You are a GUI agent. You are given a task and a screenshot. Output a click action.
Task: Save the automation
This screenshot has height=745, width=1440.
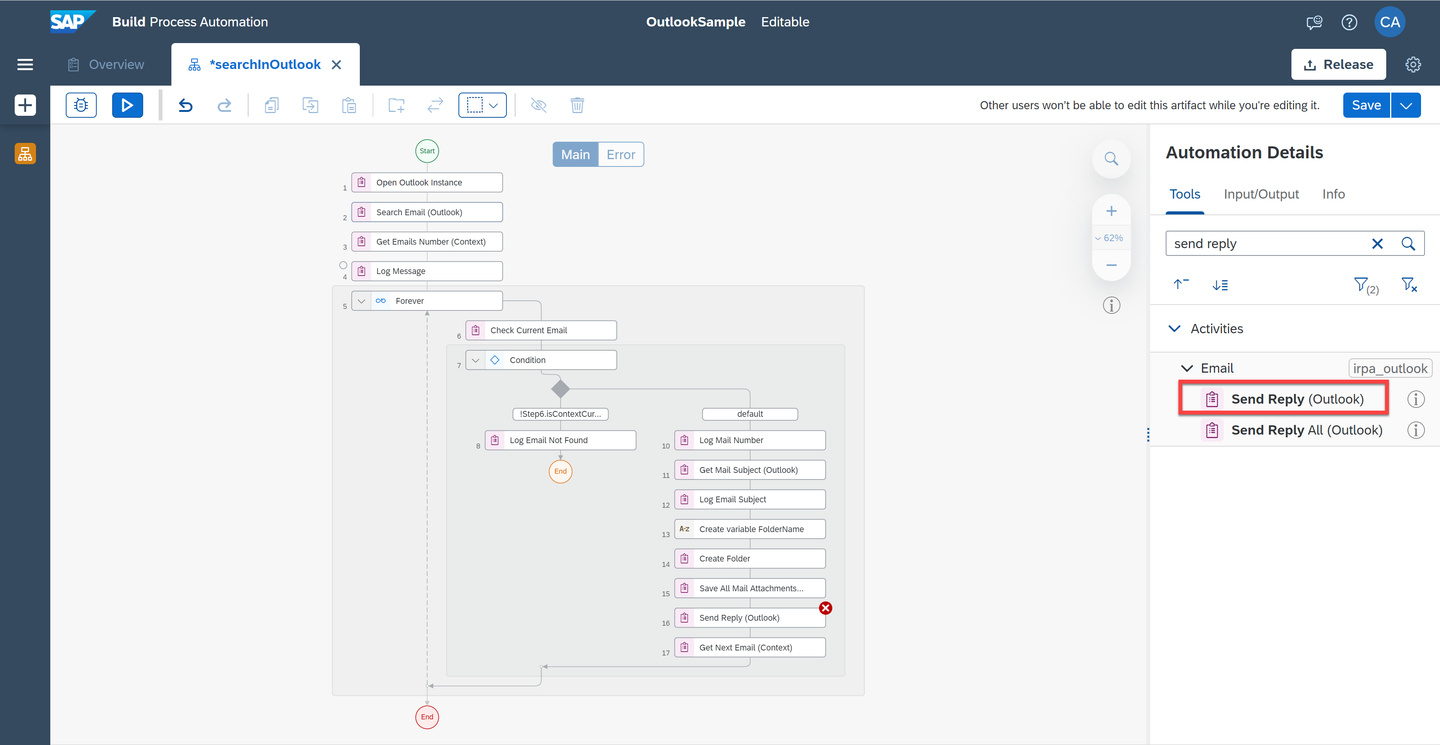click(x=1366, y=105)
